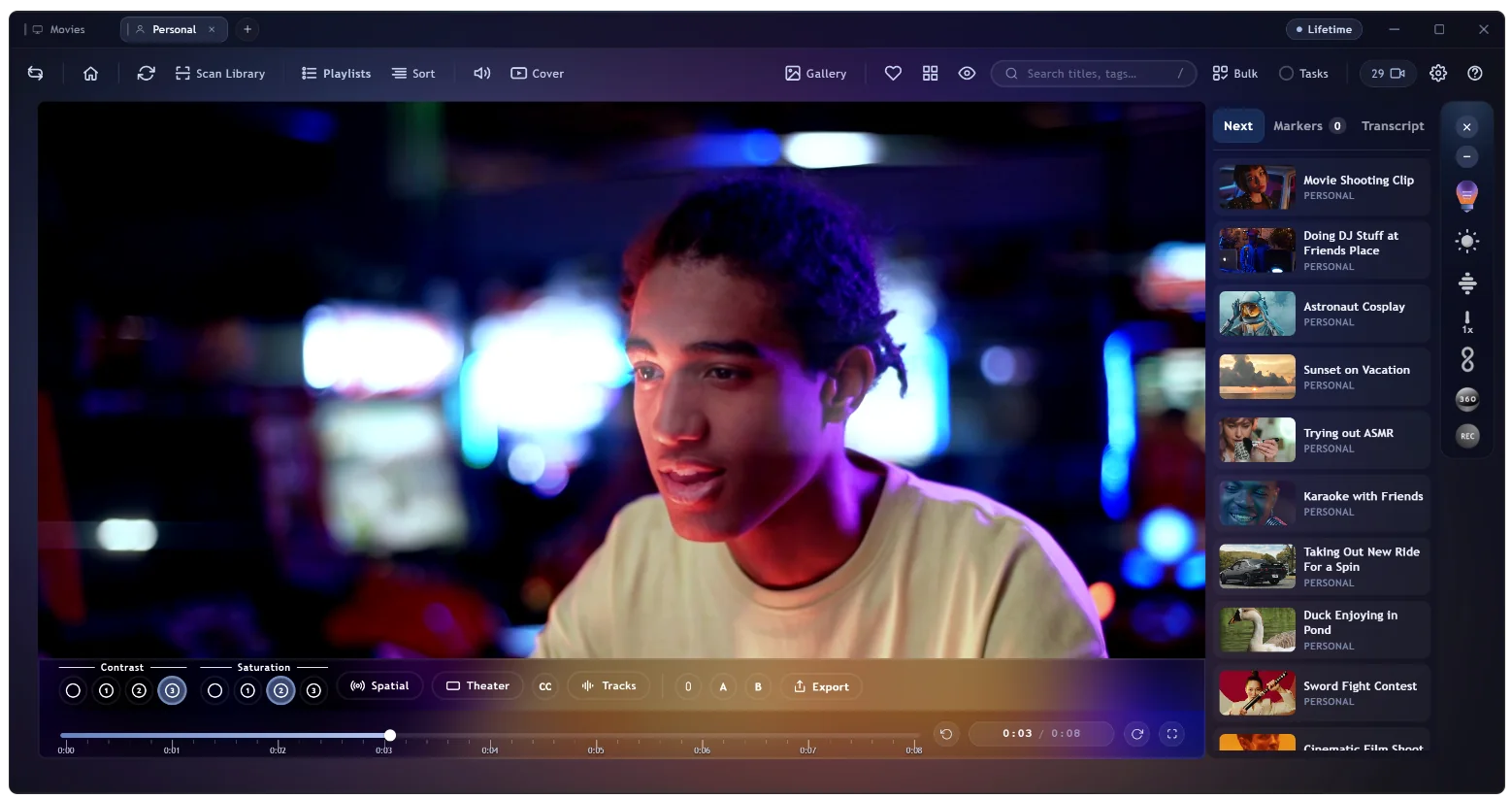
Task: Click the volume speaker icon
Action: (482, 73)
